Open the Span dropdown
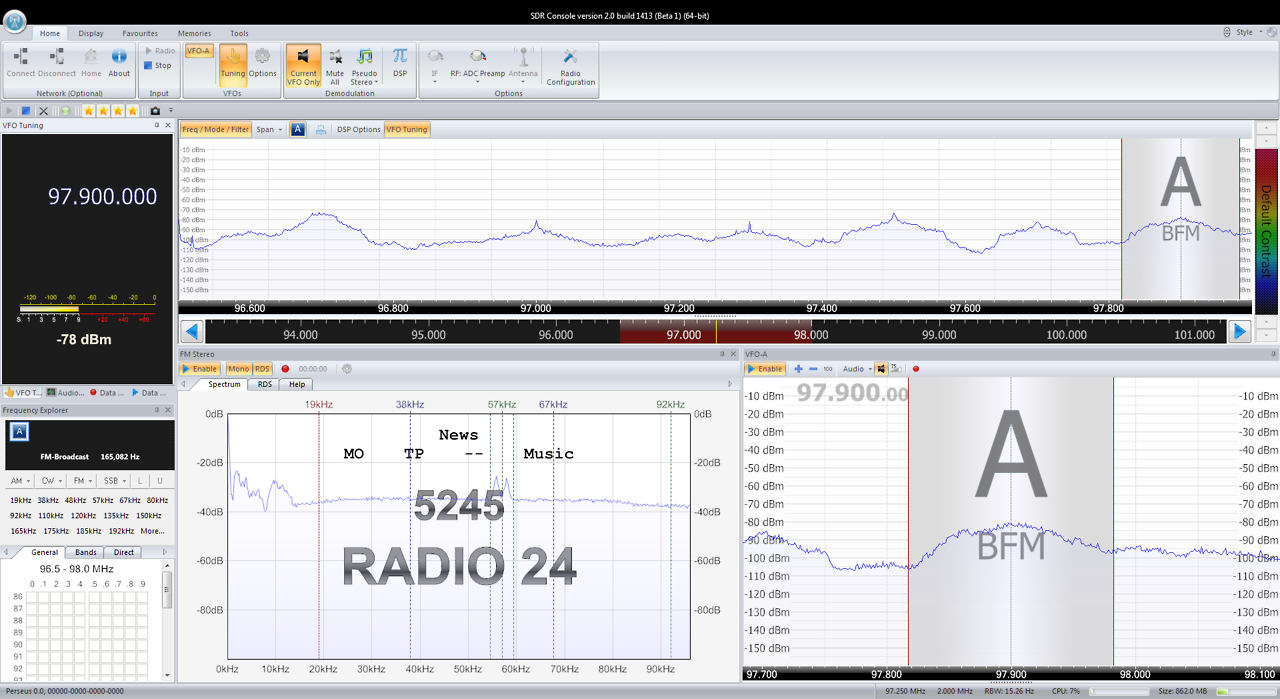This screenshot has width=1280, height=699. [268, 129]
